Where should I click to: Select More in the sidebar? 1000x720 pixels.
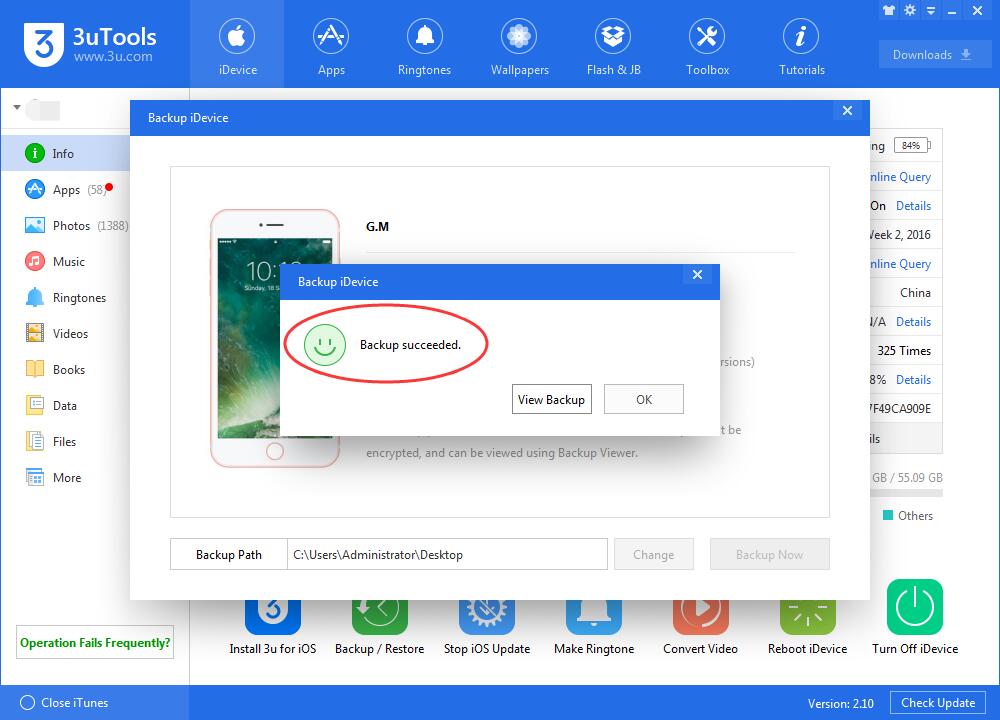click(65, 478)
